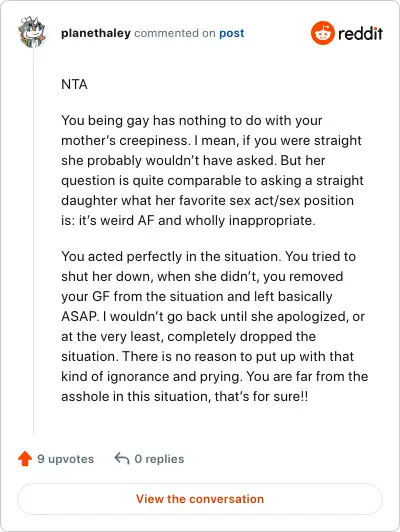400x532 pixels.
Task: Open planethaley's avatar image
Action: click(32, 32)
